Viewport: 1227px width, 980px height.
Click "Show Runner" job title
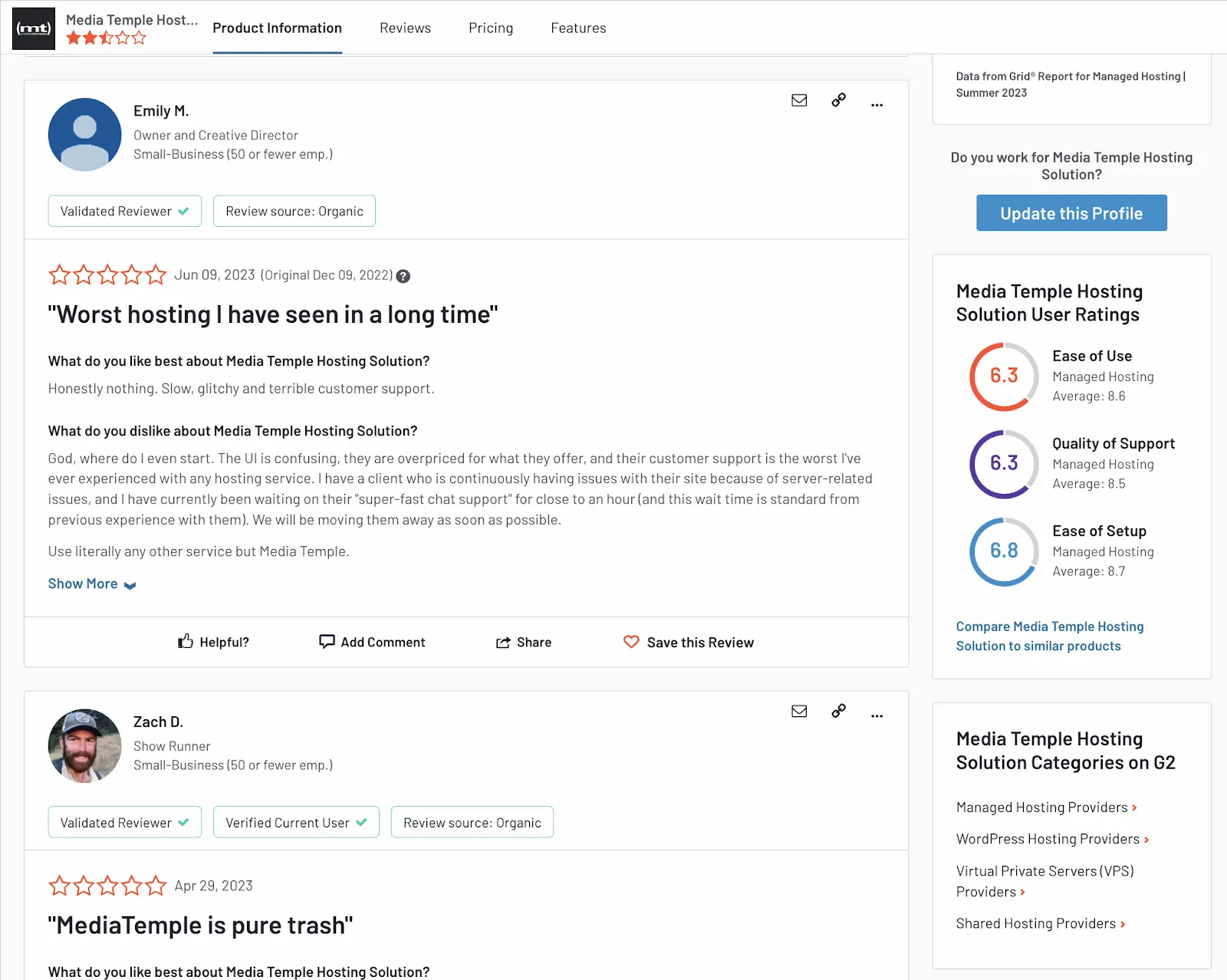(x=172, y=746)
